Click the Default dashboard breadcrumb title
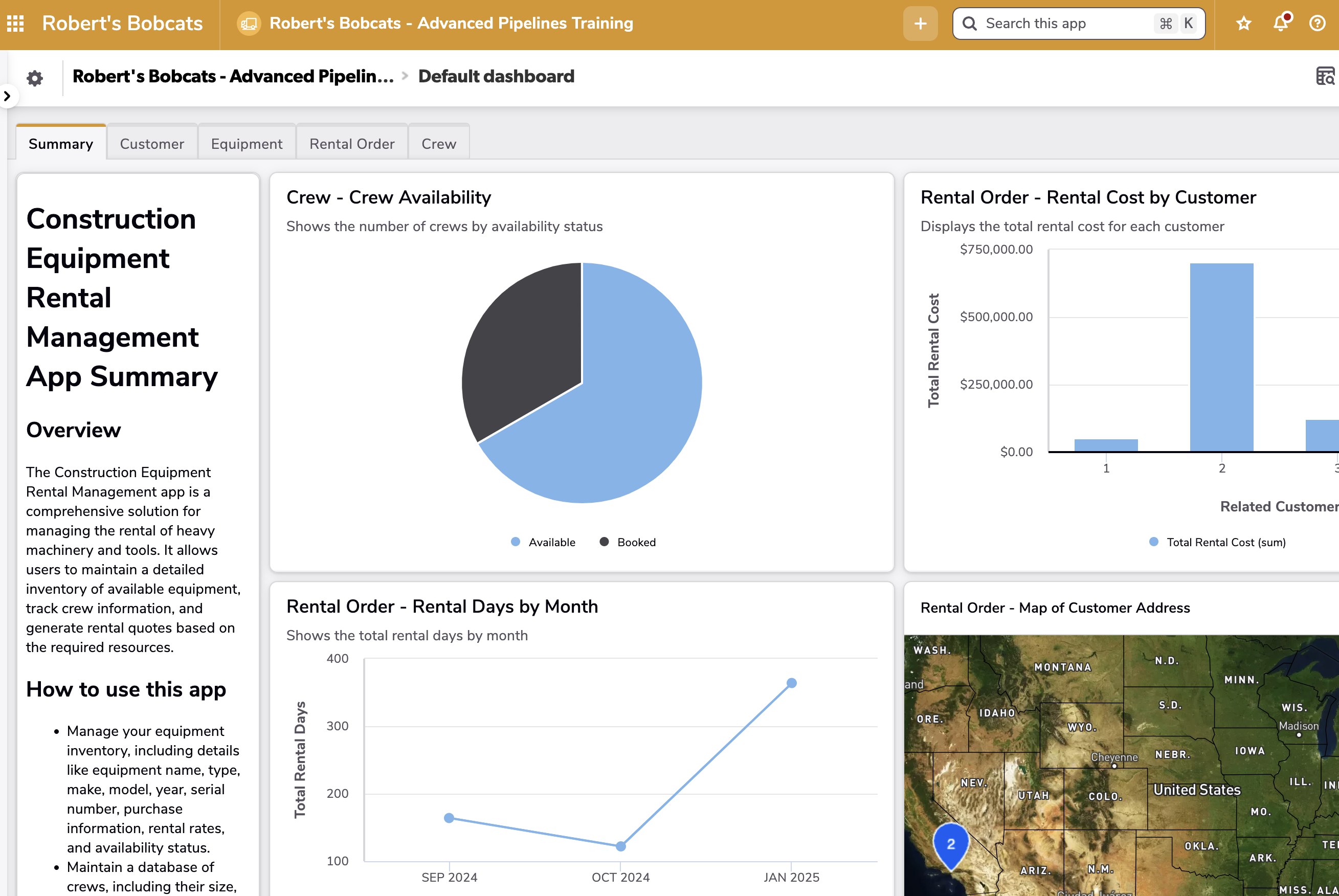Image resolution: width=1339 pixels, height=896 pixels. click(496, 76)
